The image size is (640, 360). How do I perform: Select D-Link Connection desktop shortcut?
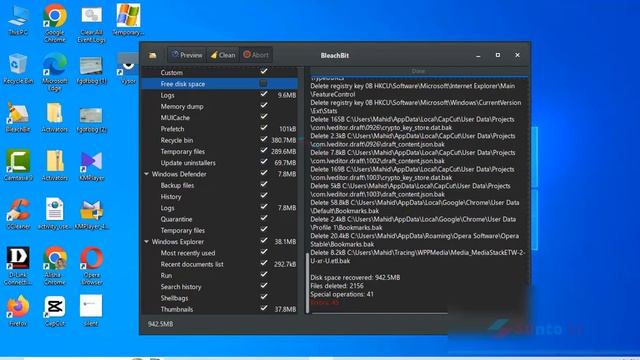click(18, 265)
